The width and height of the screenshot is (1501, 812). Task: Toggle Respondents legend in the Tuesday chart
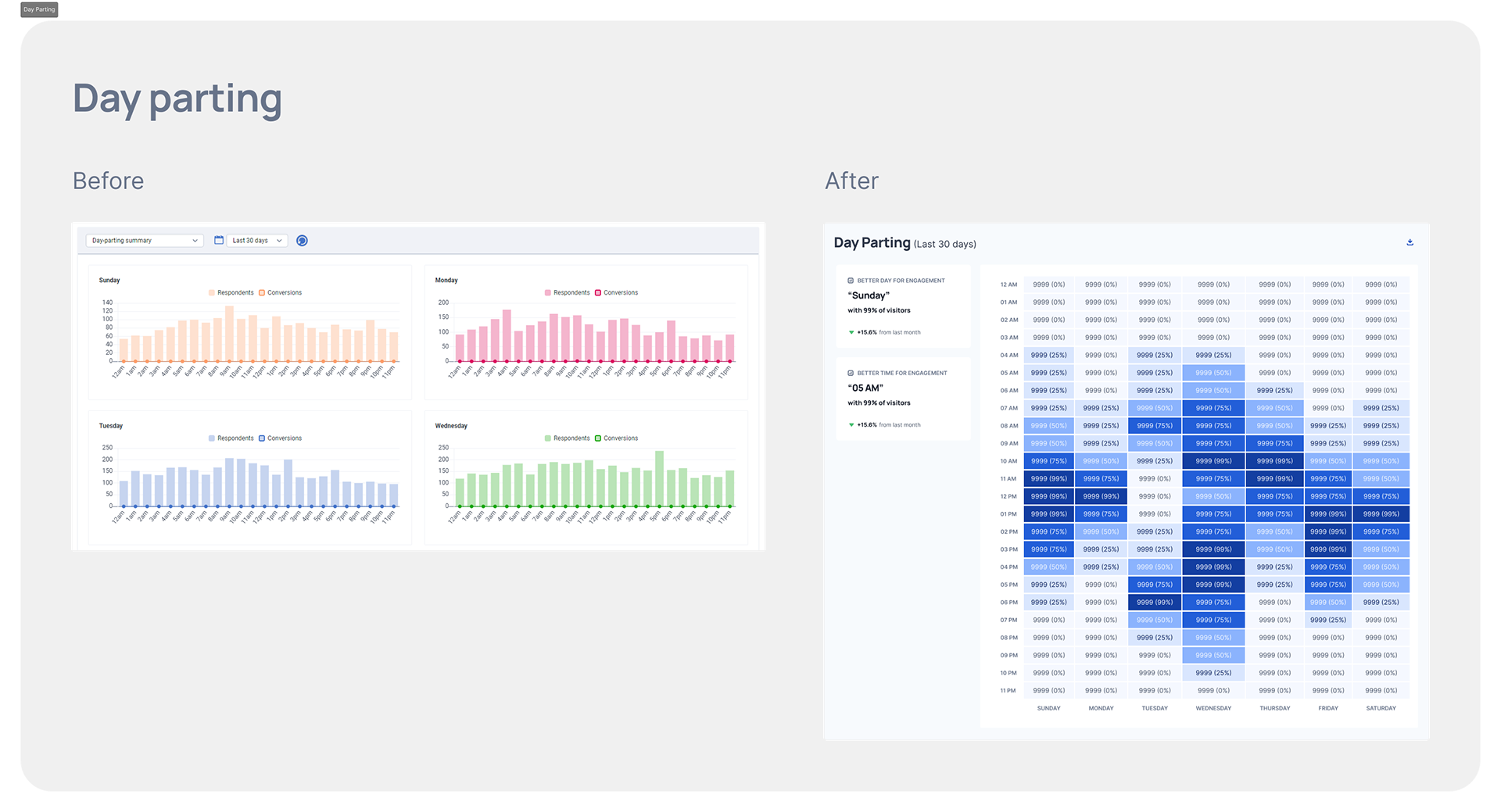(231, 438)
